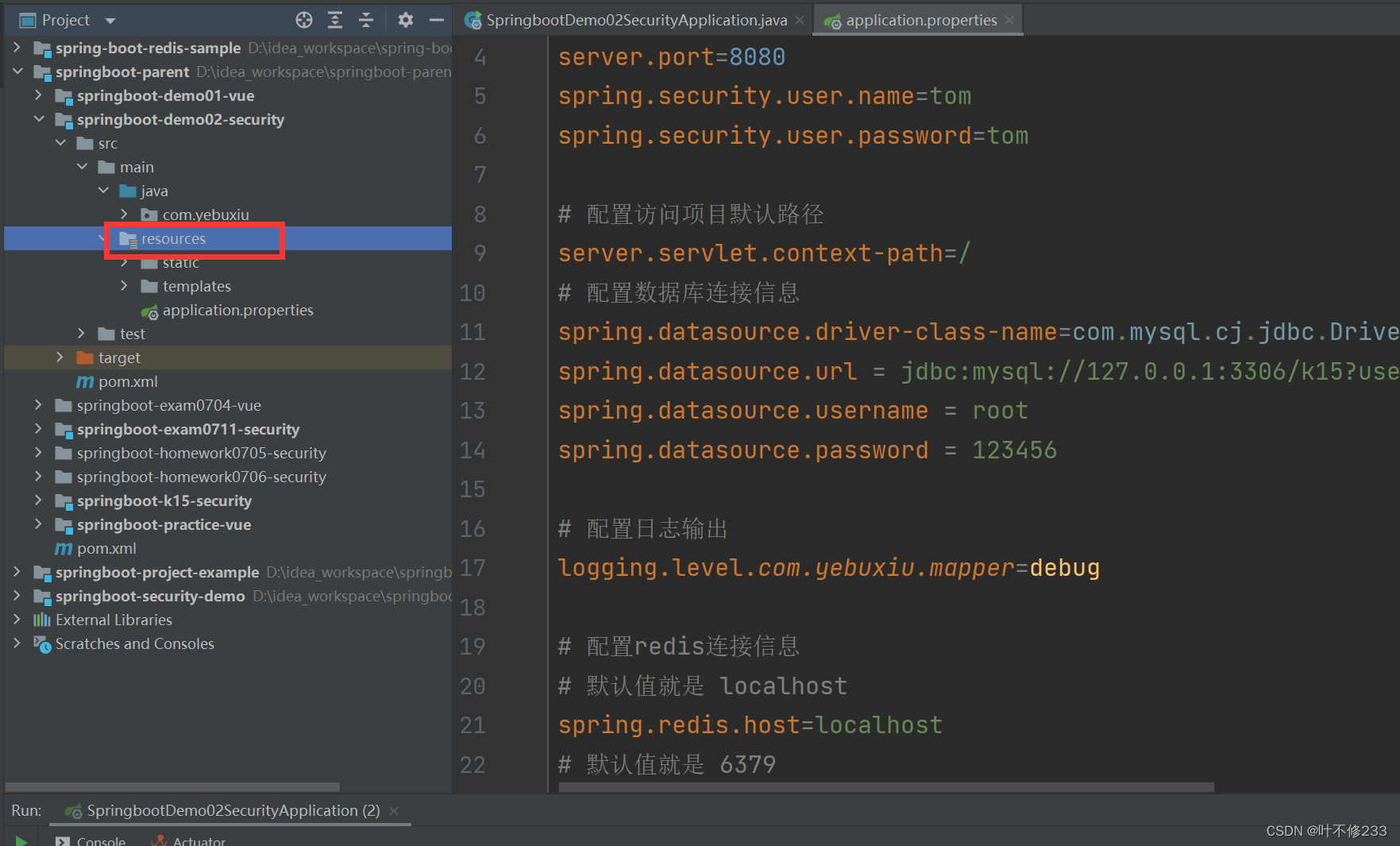Switch to SpringbootDemo02SecurityApplication.java tab
The width and height of the screenshot is (1400, 846).
click(636, 20)
